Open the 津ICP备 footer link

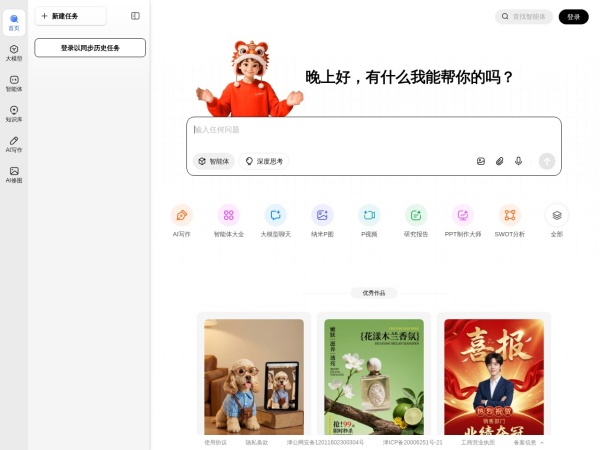[x=412, y=442]
